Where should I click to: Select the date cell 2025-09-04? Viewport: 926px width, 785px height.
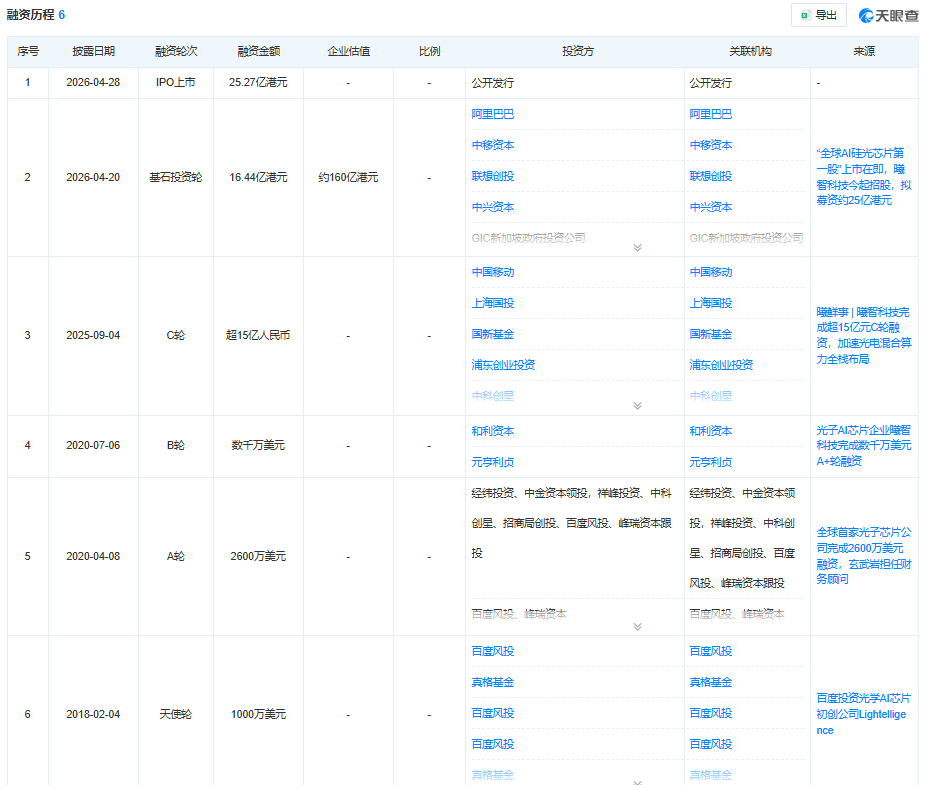tap(93, 336)
